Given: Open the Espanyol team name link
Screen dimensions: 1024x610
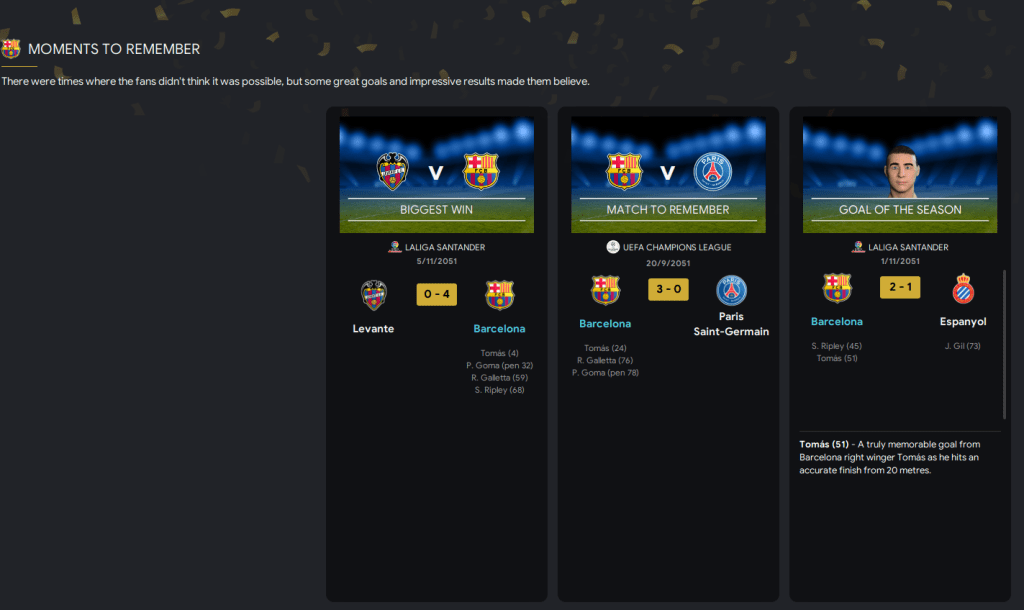Looking at the screenshot, I should [x=963, y=321].
